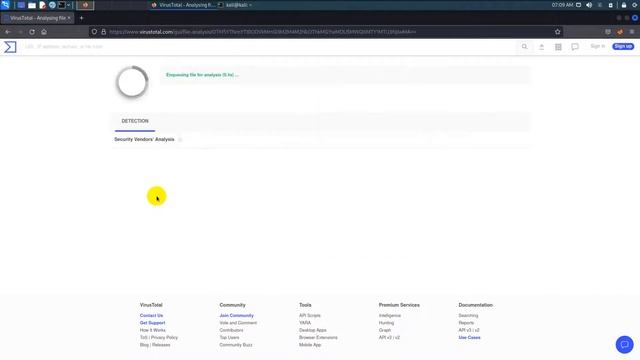Screen dimensions: 640x360
Task: Expand the terminal dropdown arrow in panel
Action: click(x=69, y=5)
